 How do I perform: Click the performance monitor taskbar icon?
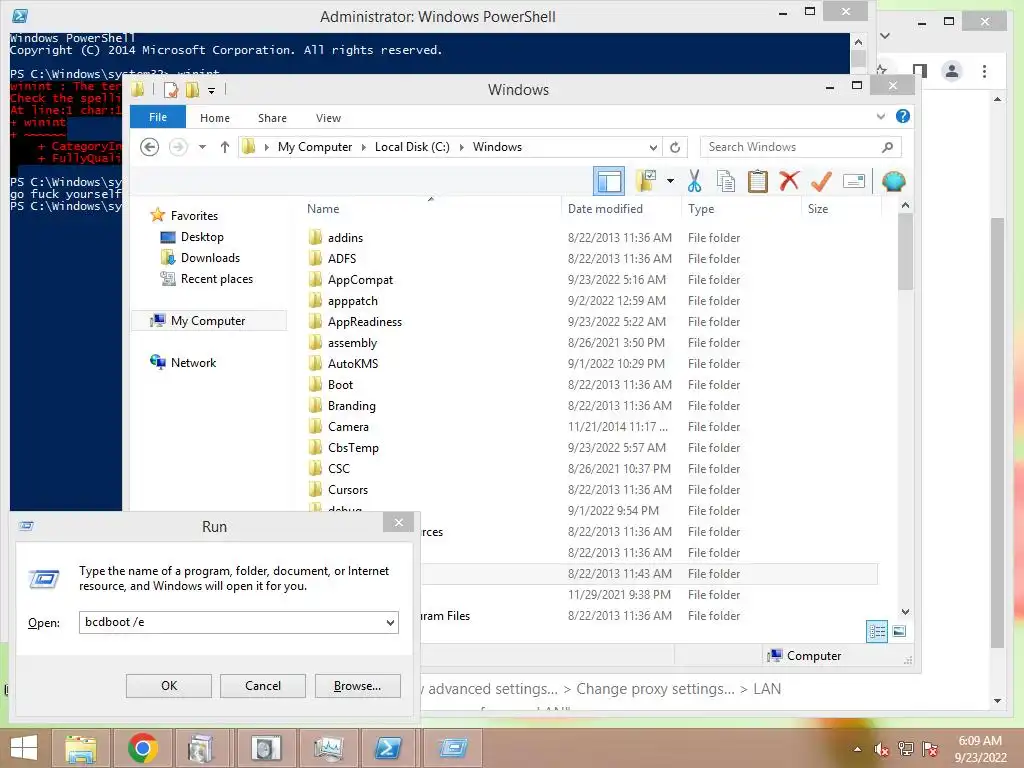328,748
